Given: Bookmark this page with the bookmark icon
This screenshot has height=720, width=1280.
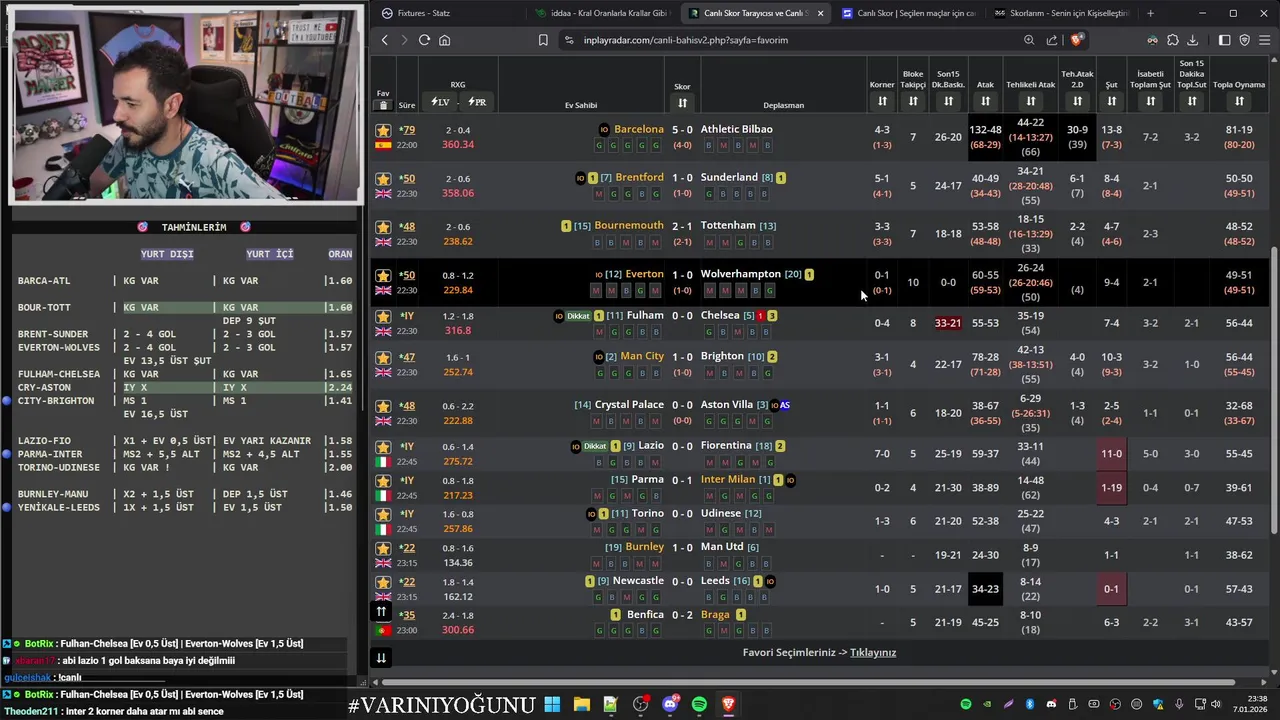Looking at the screenshot, I should point(543,40).
